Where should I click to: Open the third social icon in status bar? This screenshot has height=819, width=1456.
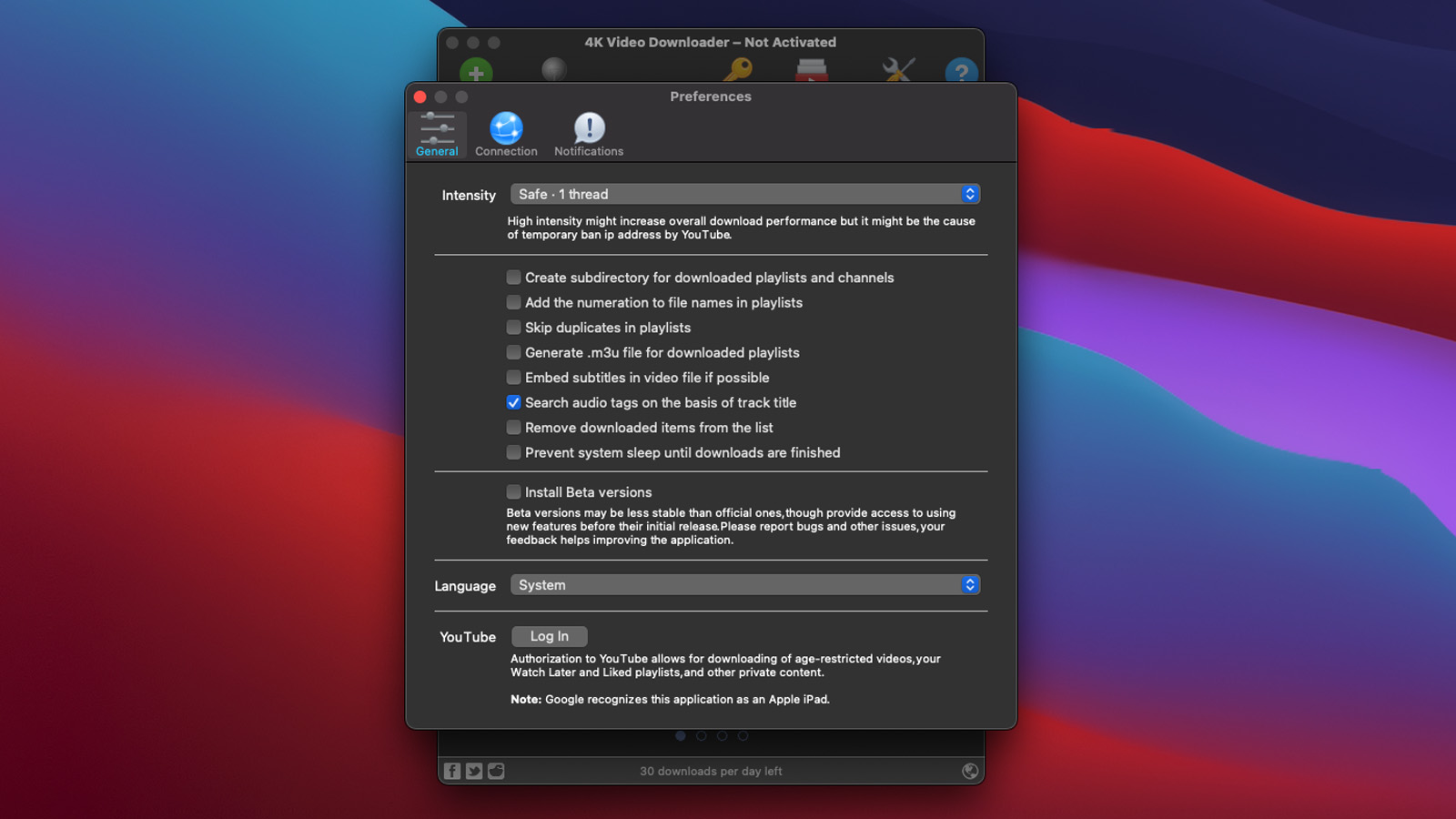[x=496, y=771]
